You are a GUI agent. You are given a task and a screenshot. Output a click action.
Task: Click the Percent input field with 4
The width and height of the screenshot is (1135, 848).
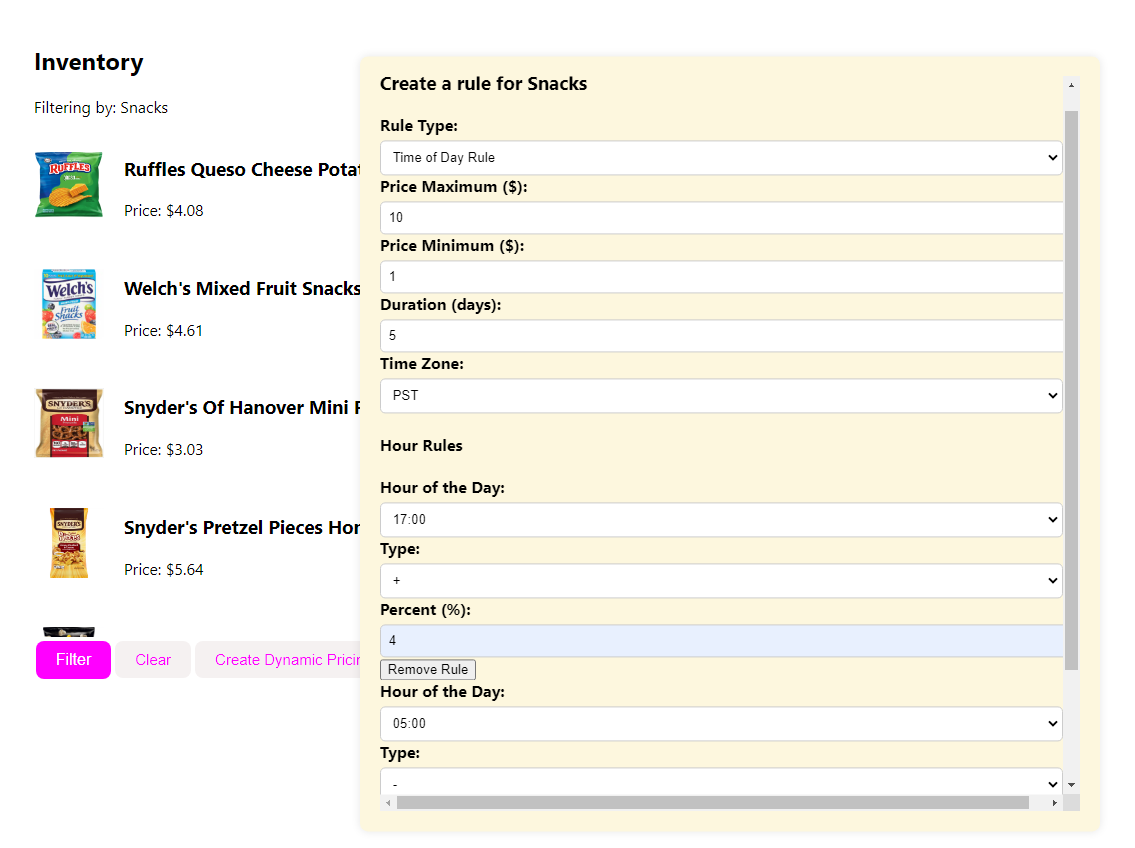(722, 640)
